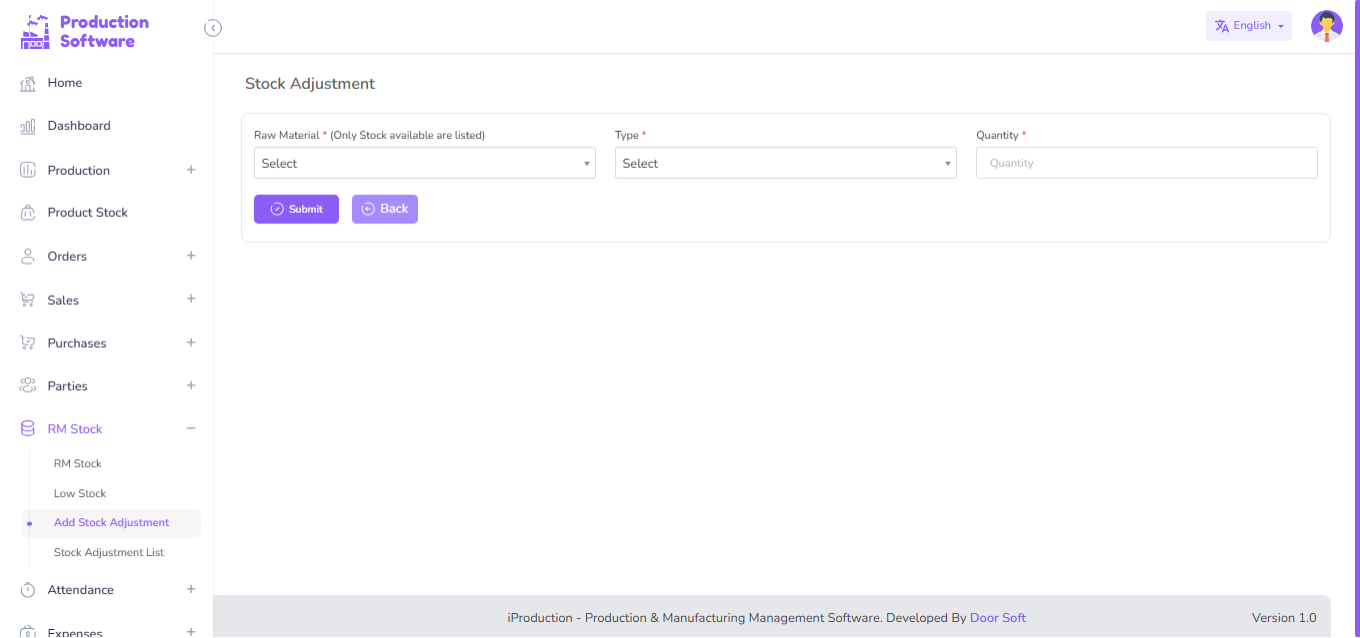Expand the Purchases menu plus sign
1360x638 pixels.
coord(191,343)
